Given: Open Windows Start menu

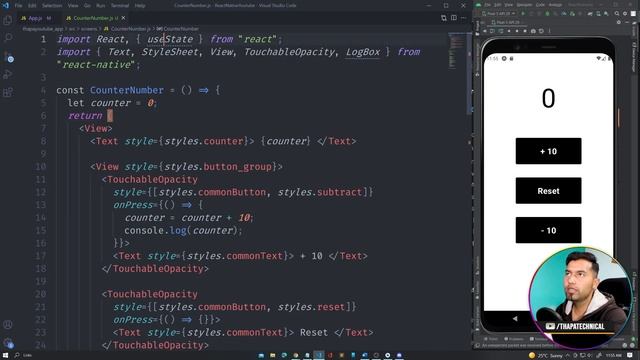Looking at the screenshot, I should tap(5, 355).
